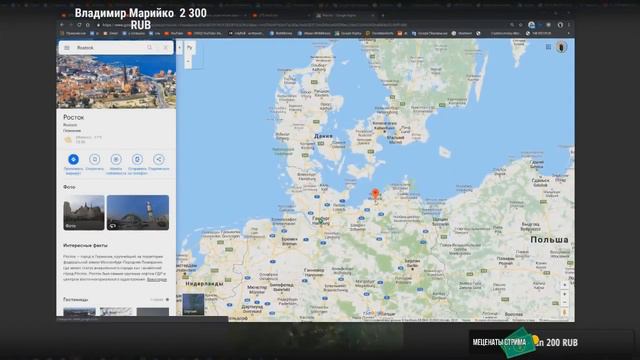
Task: Click the browser address bar
Action: (x=302, y=25)
